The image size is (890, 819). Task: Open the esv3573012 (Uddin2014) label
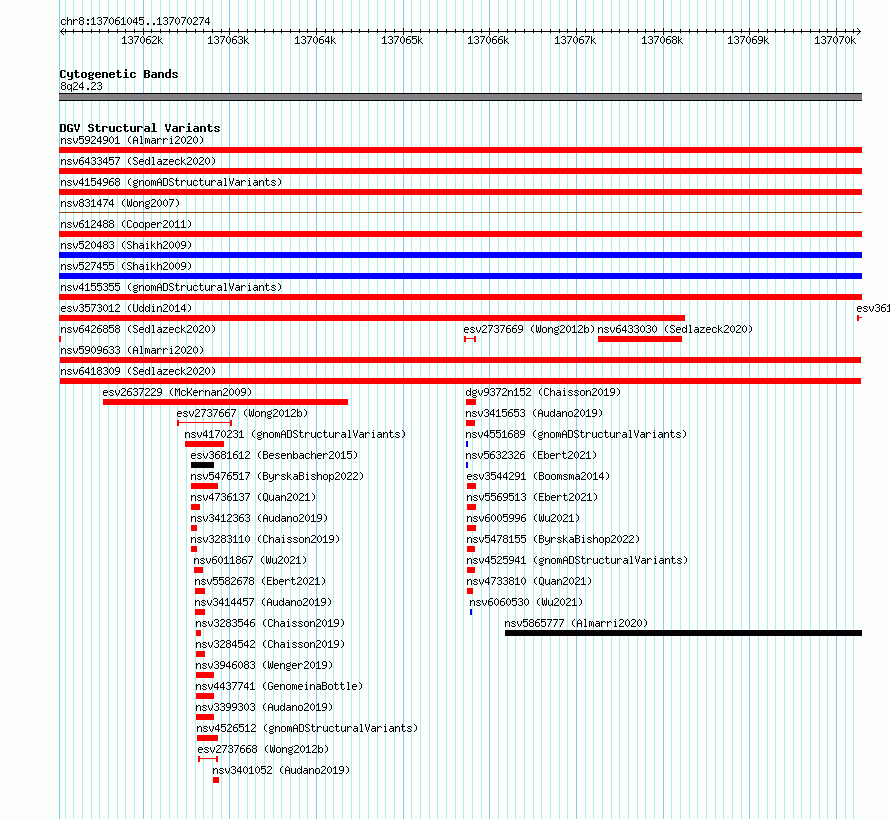click(126, 308)
